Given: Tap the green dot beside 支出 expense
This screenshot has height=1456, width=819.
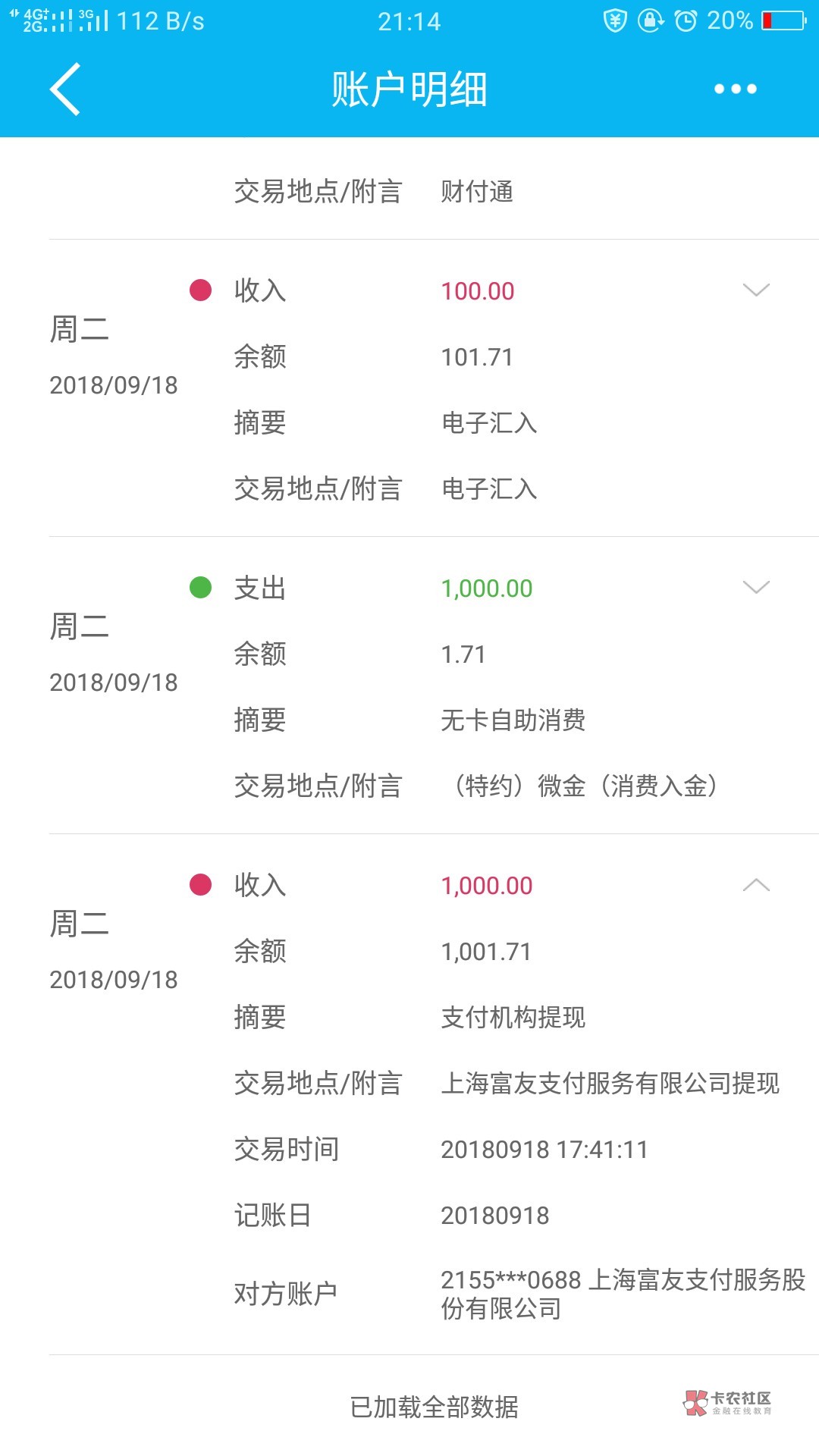Looking at the screenshot, I should click(200, 587).
